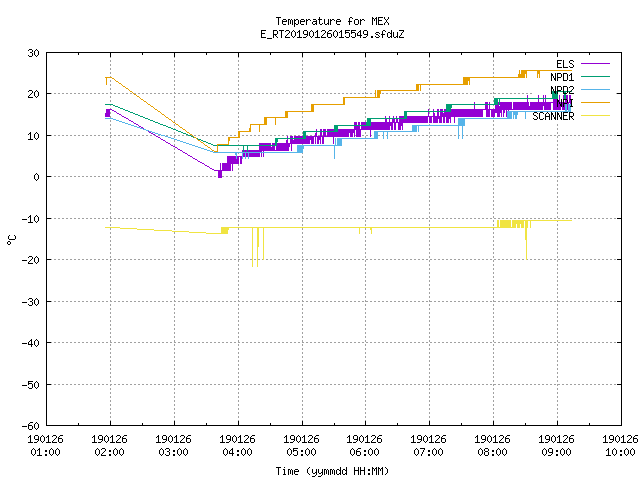Click the y-axis tick label -40

click(x=31, y=343)
